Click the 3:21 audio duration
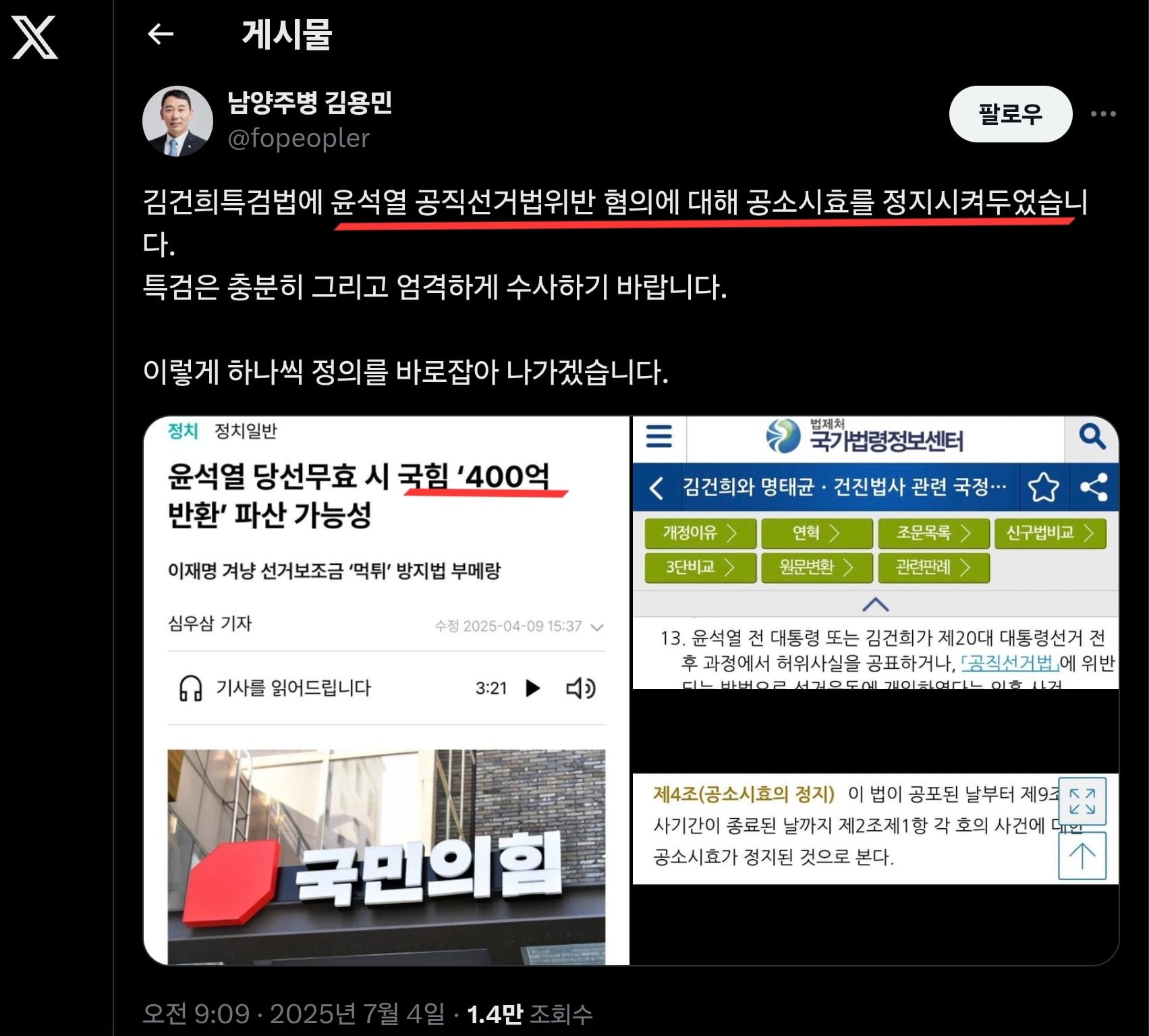 click(491, 688)
